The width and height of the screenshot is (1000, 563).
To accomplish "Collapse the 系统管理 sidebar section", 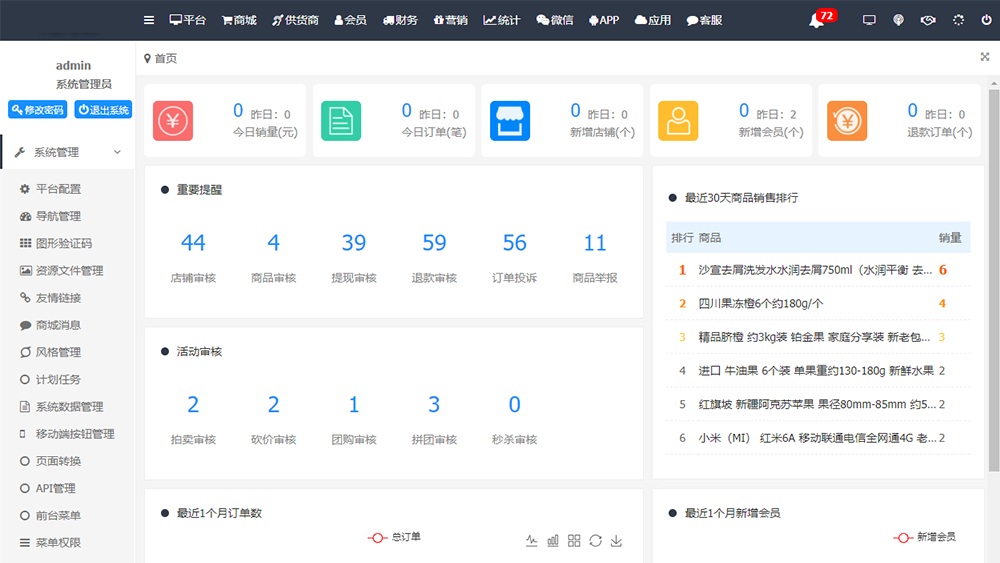I will click(68, 152).
